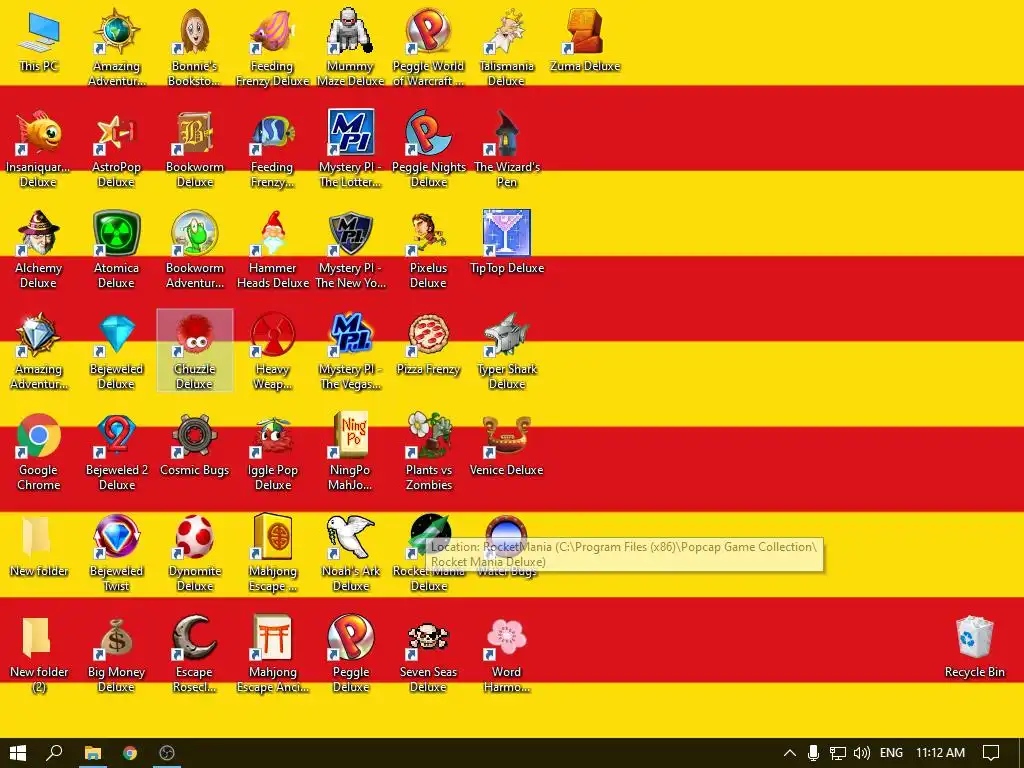Select the Atomica Deluxe shortcut
The width and height of the screenshot is (1024, 768).
tap(116, 249)
